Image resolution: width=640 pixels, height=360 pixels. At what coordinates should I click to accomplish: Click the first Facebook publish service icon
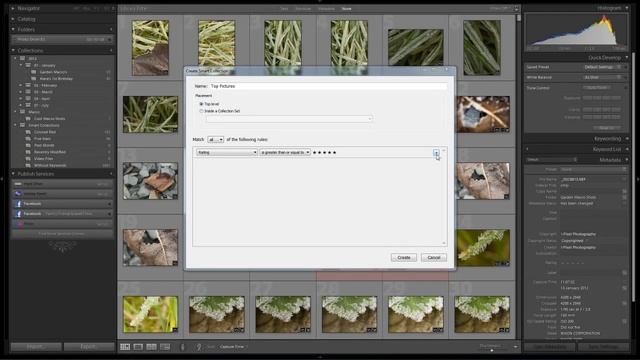(x=18, y=203)
